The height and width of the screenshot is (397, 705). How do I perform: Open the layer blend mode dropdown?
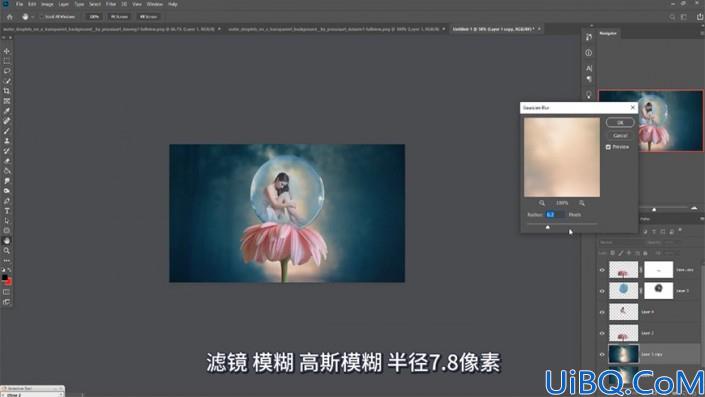[621, 243]
